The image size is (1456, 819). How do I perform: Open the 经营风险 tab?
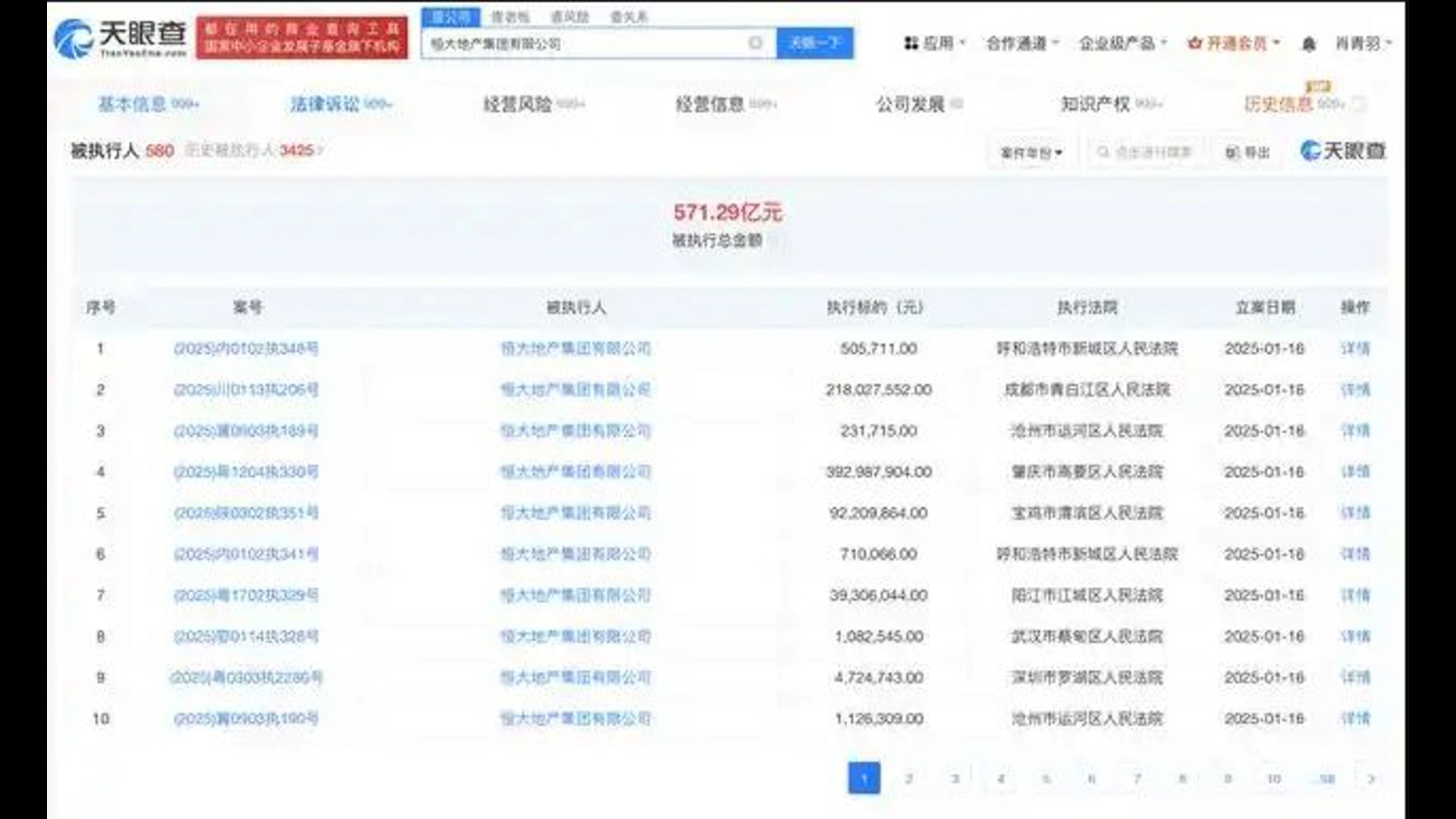tap(534, 104)
